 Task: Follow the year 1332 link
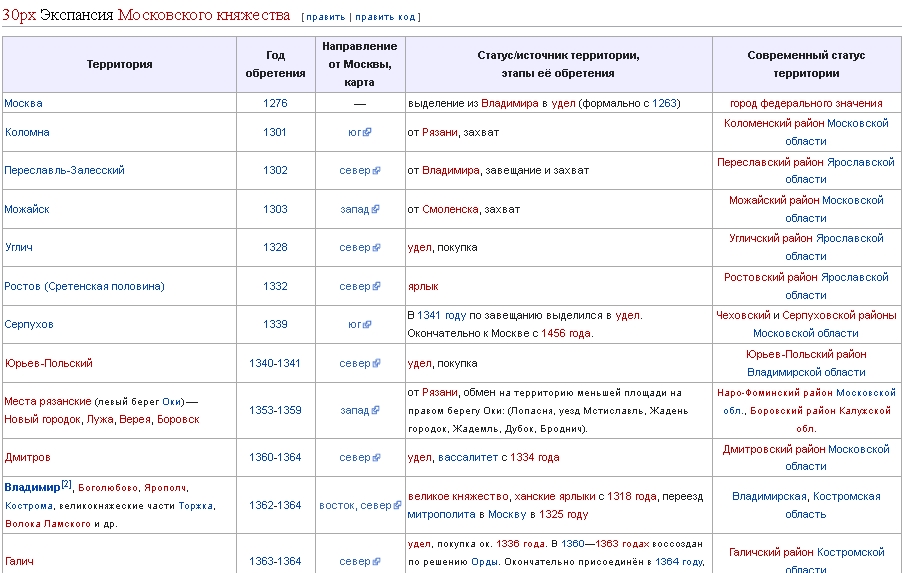click(x=275, y=286)
